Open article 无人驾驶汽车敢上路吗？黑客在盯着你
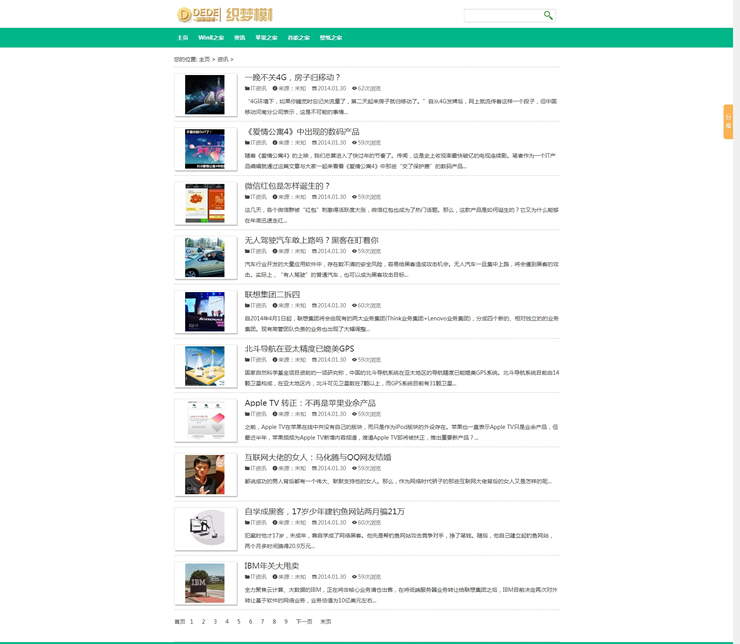 pyautogui.click(x=311, y=240)
